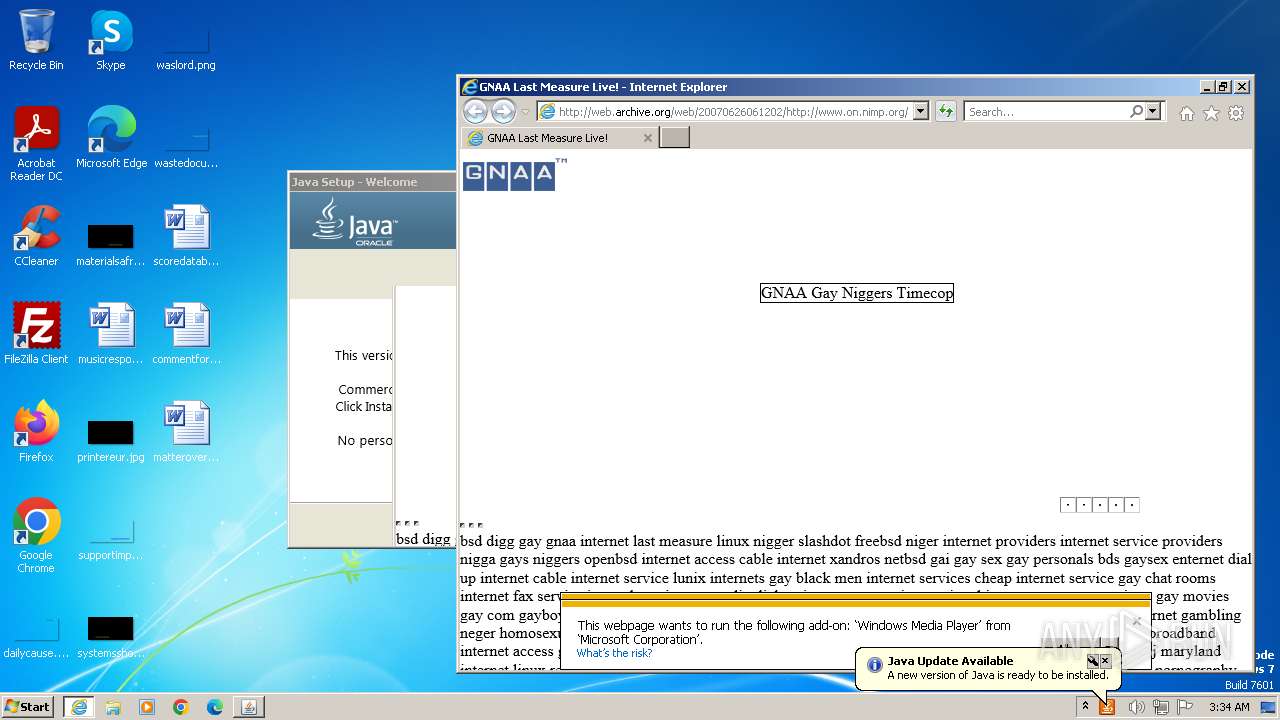The width and height of the screenshot is (1280, 720).
Task: Close the Java Update Available balloon
Action: point(1105,661)
